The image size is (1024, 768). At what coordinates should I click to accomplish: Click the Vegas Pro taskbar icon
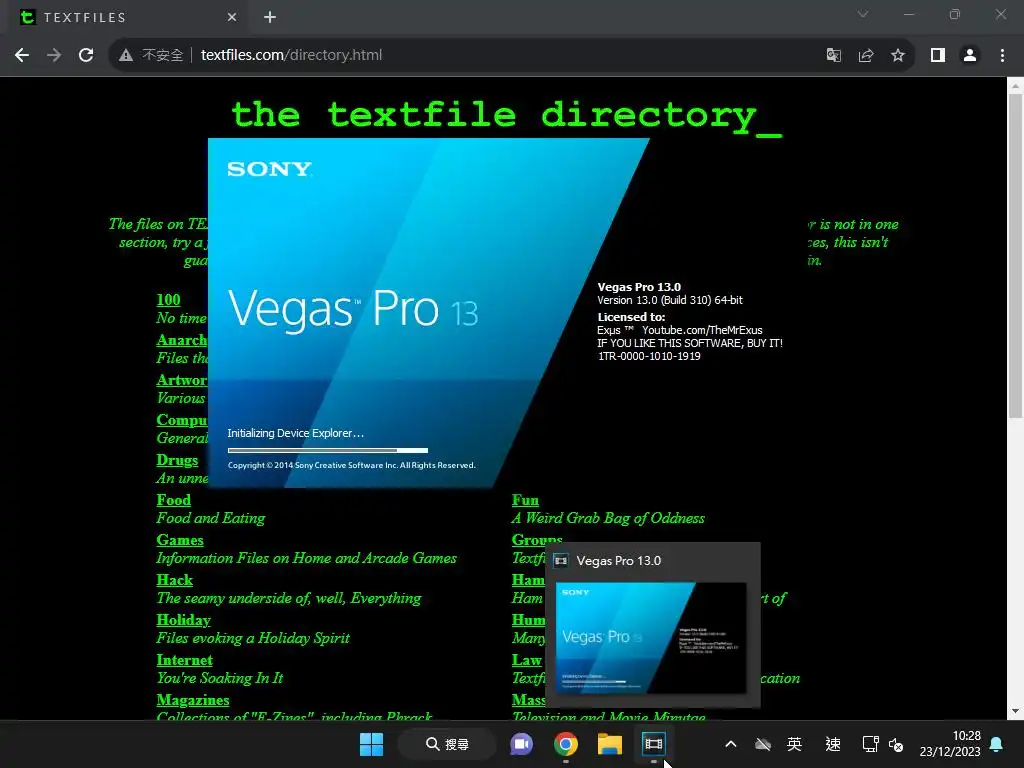653,744
